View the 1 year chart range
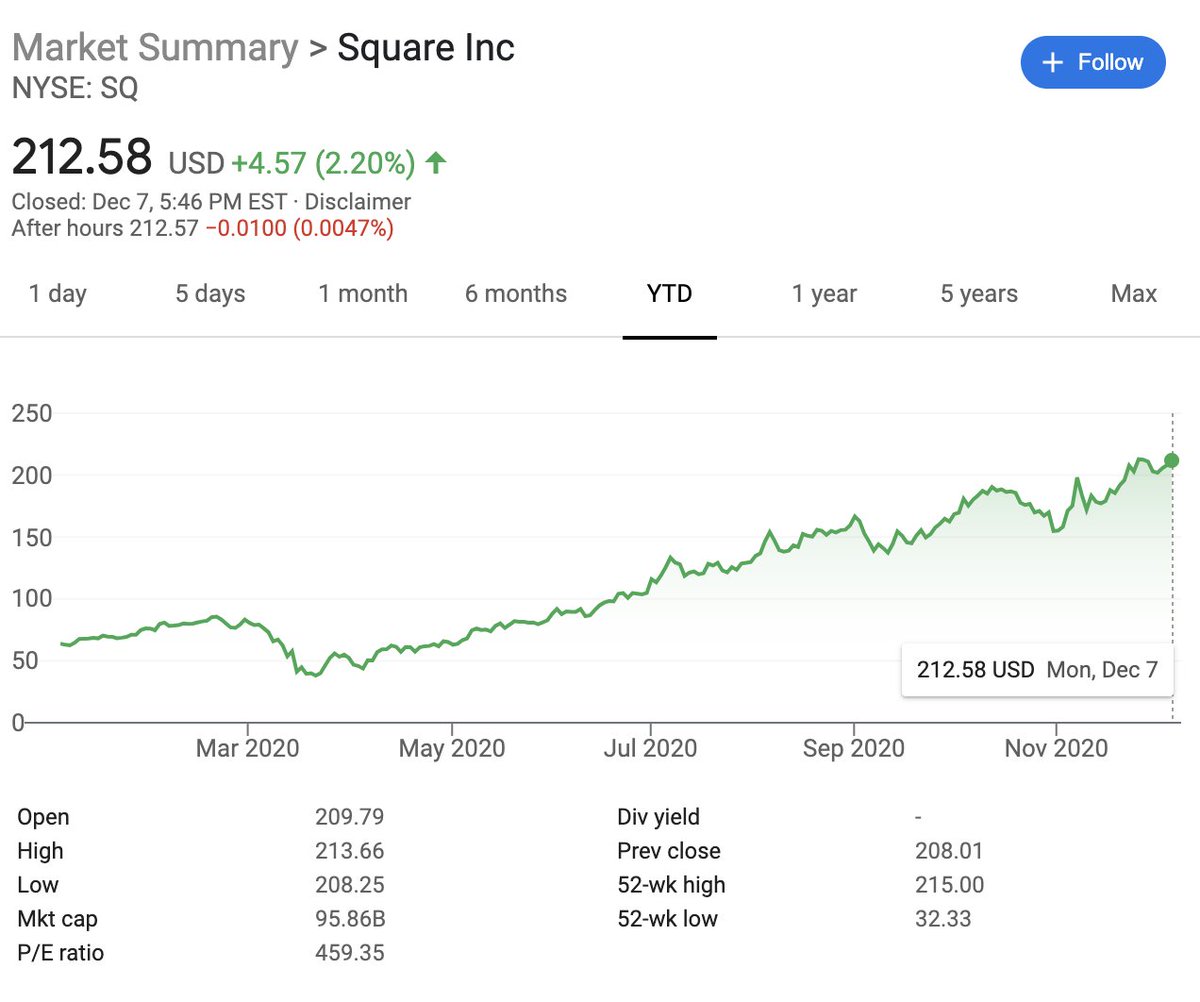This screenshot has width=1200, height=1002. click(823, 294)
